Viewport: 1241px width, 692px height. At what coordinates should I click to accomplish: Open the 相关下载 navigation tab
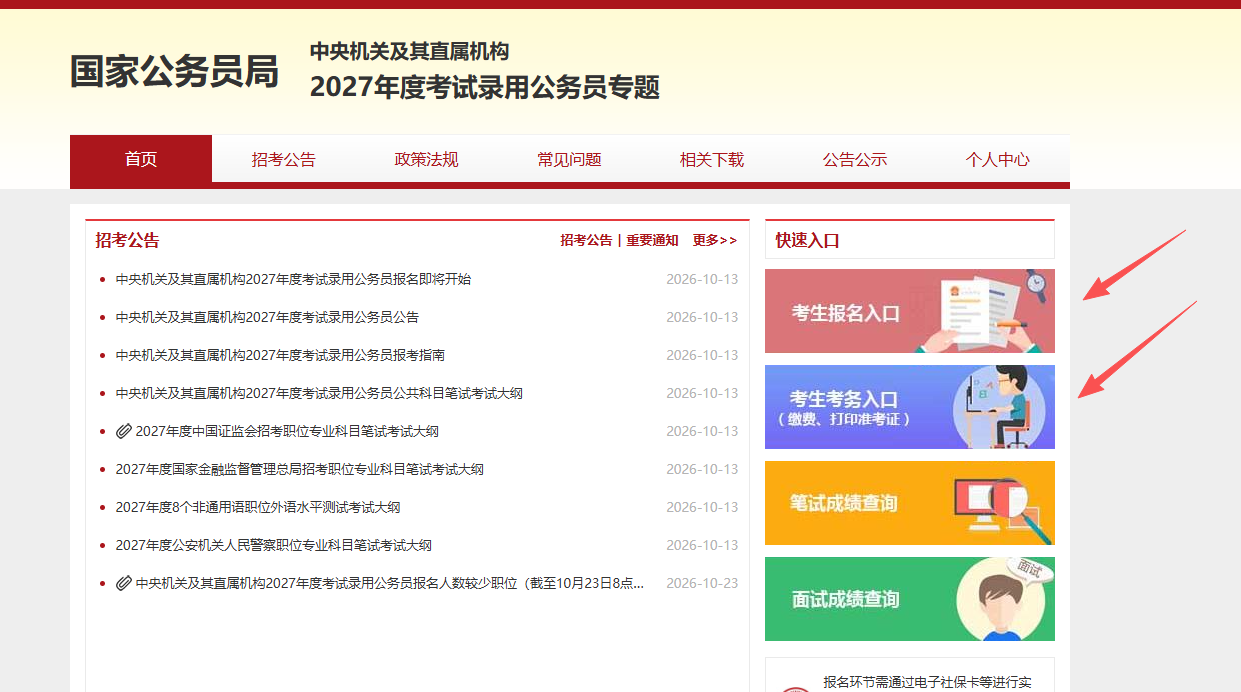712,159
